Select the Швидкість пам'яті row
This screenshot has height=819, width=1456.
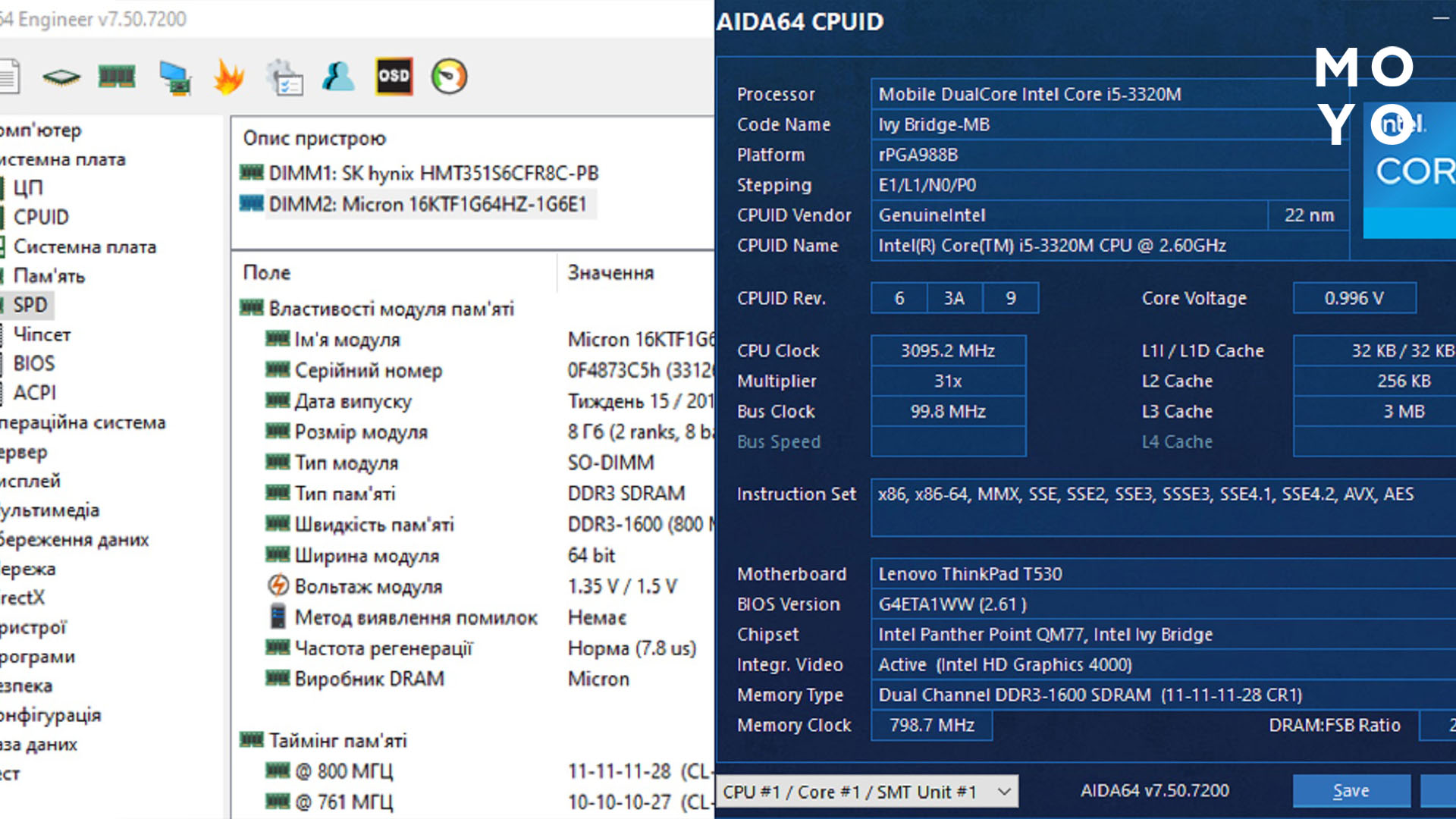tap(489, 525)
